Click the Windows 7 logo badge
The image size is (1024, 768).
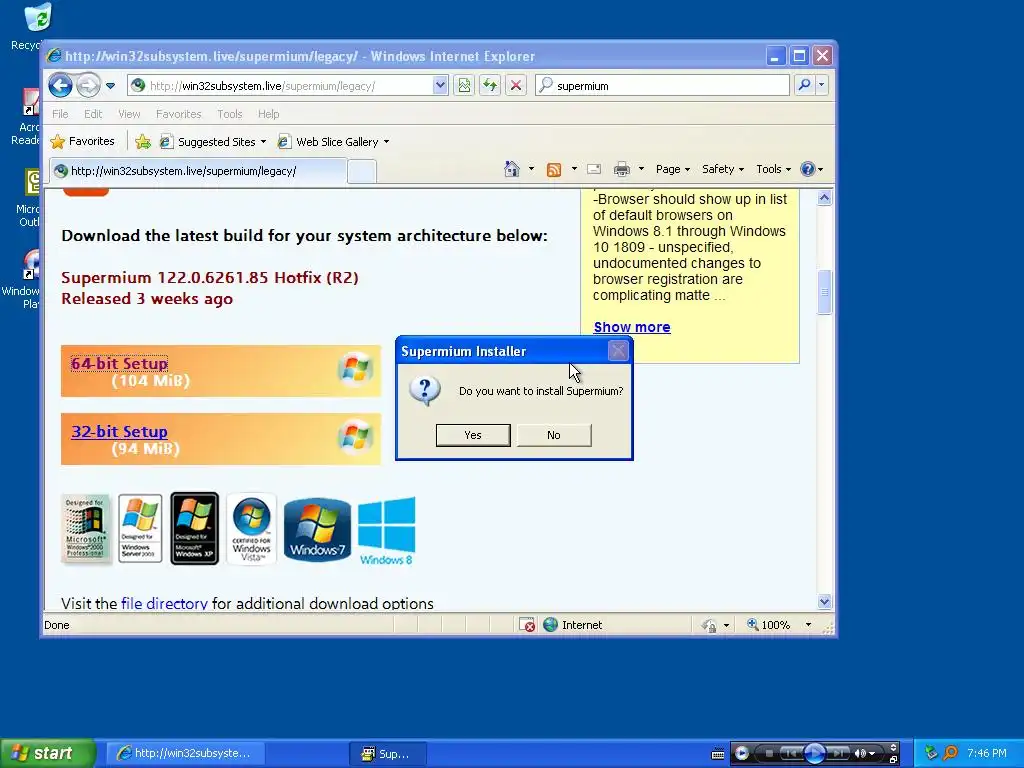(x=317, y=530)
